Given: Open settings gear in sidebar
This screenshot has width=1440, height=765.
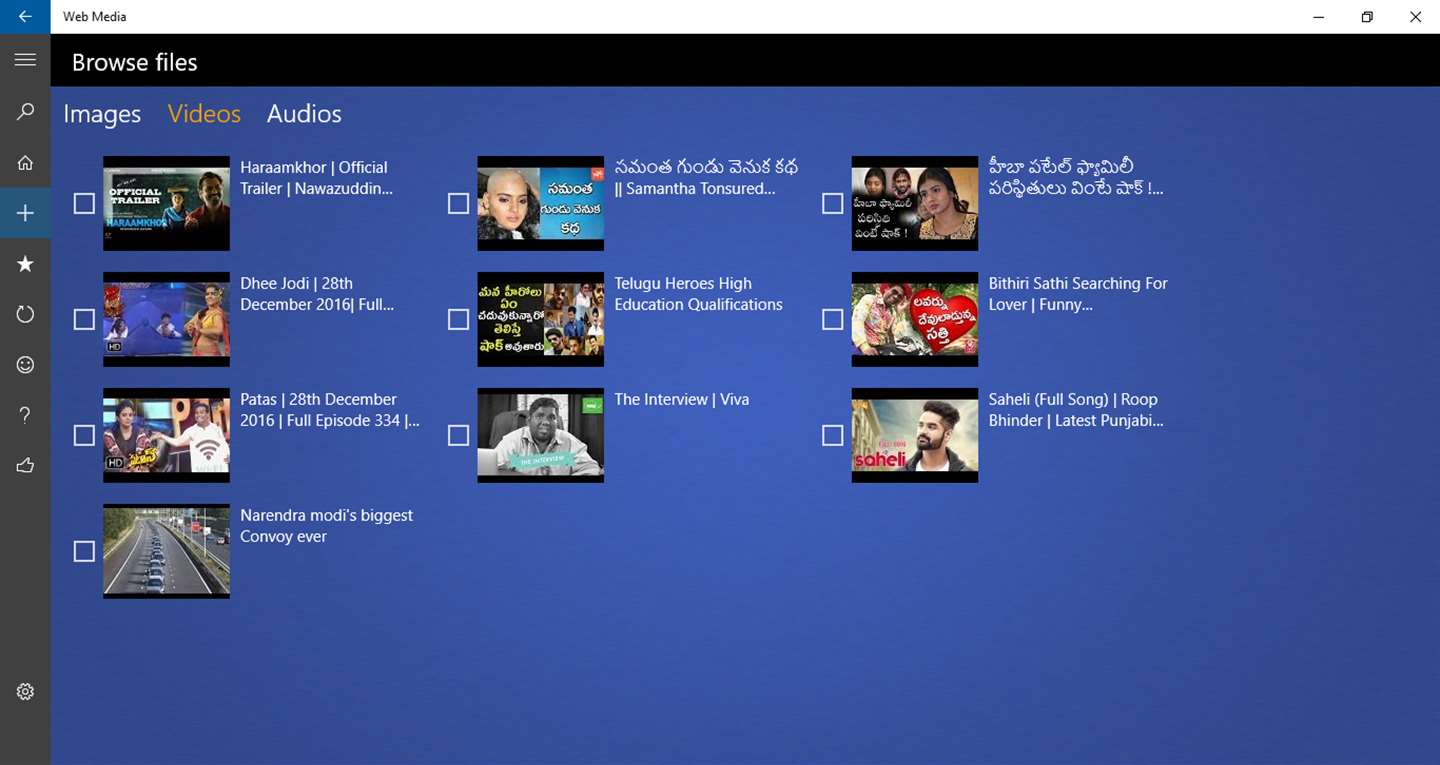Looking at the screenshot, I should 25,691.
